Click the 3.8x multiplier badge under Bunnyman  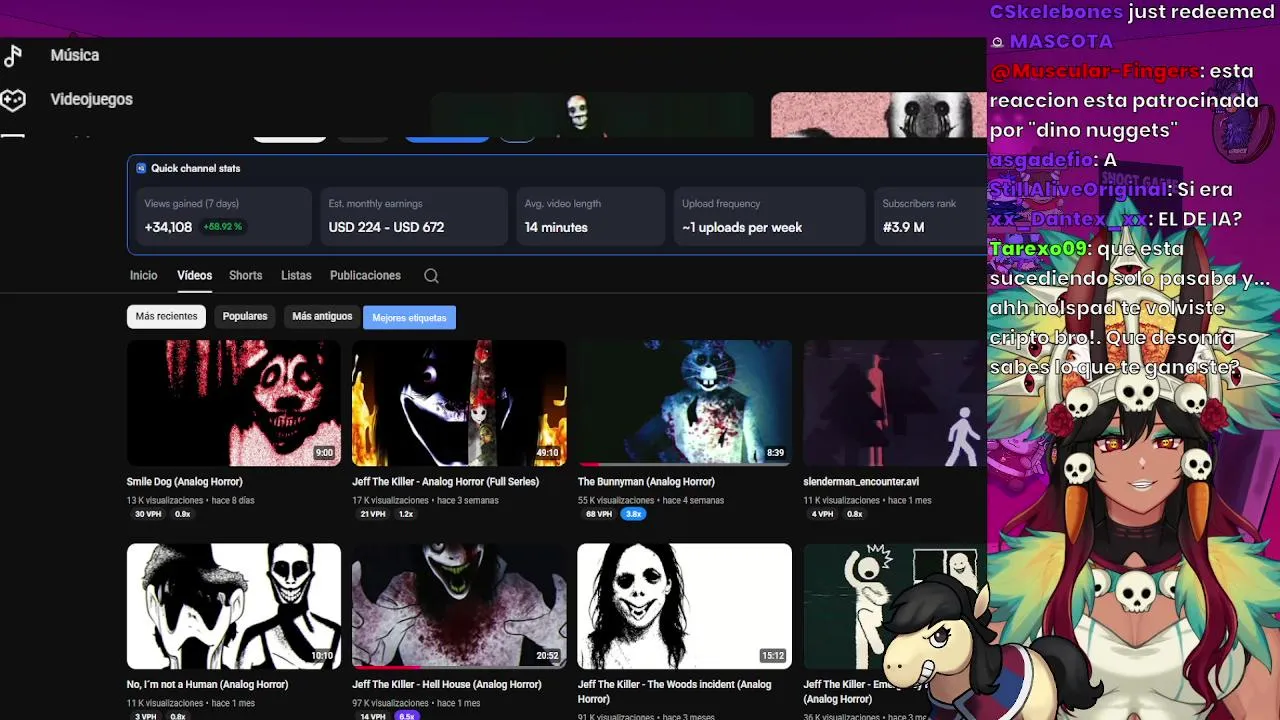(633, 514)
